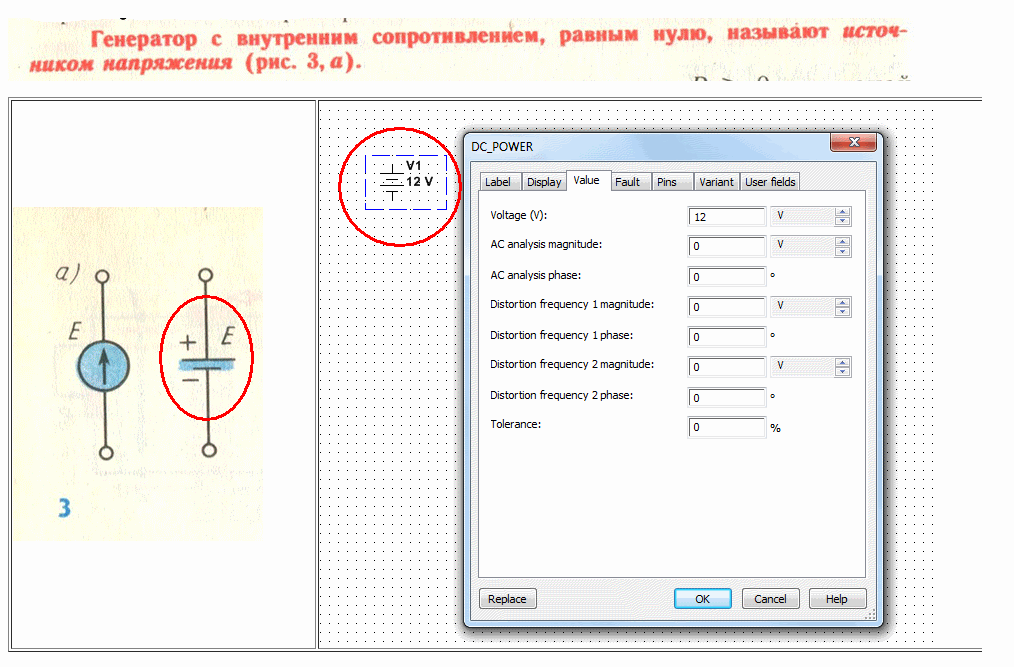The width and height of the screenshot is (1014, 667).
Task: Open the Voltage unit dropdown
Action: 801,216
